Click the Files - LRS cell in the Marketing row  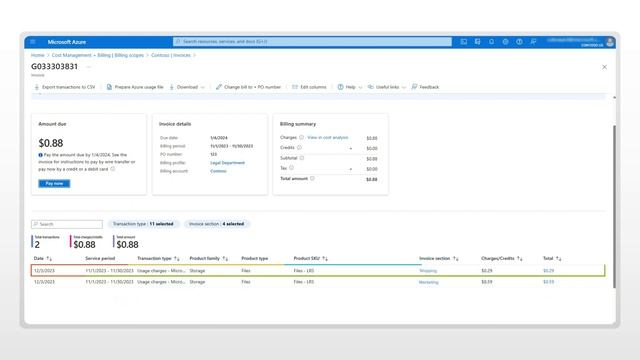(x=304, y=282)
